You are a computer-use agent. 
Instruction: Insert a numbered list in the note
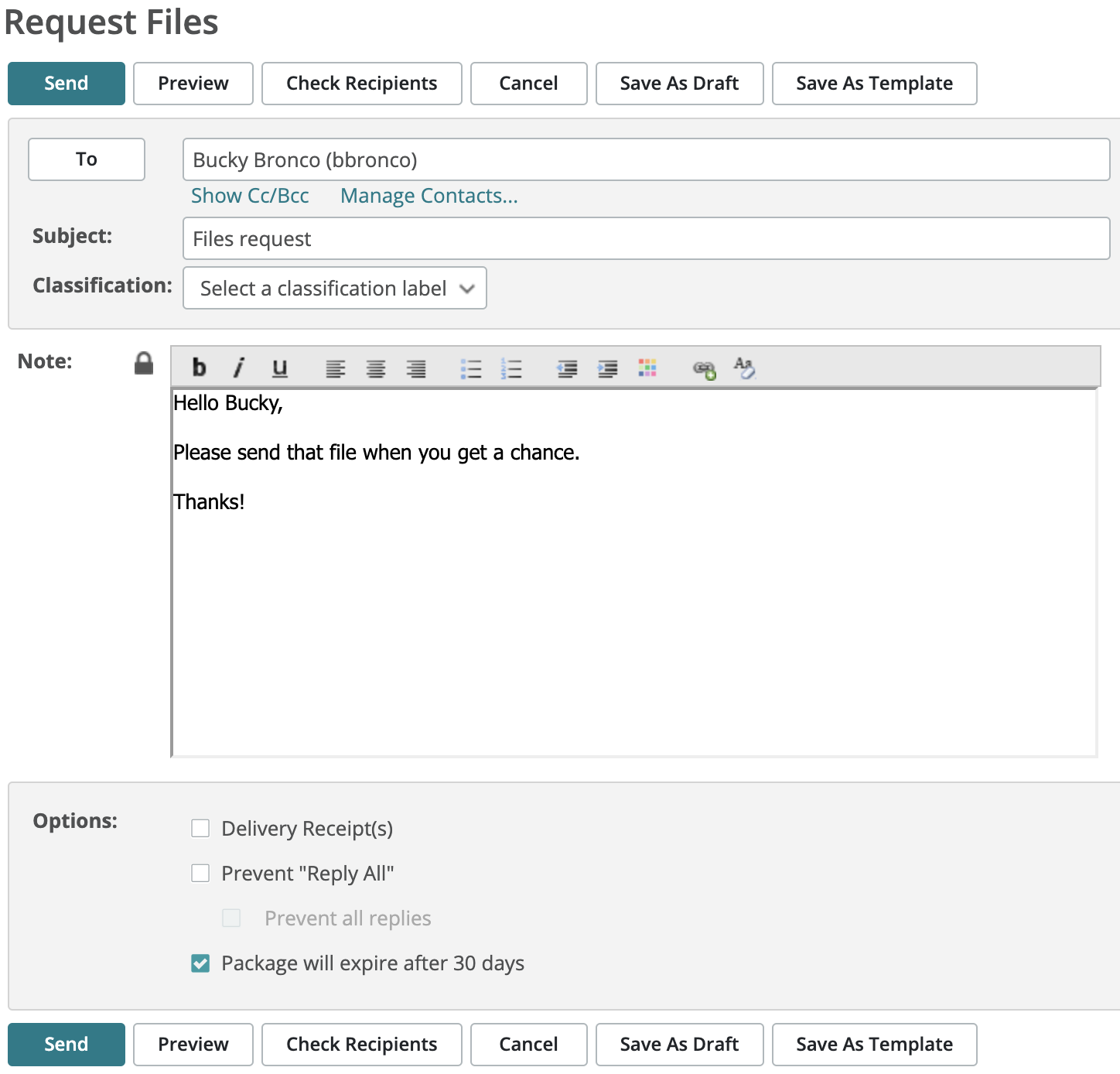click(511, 369)
